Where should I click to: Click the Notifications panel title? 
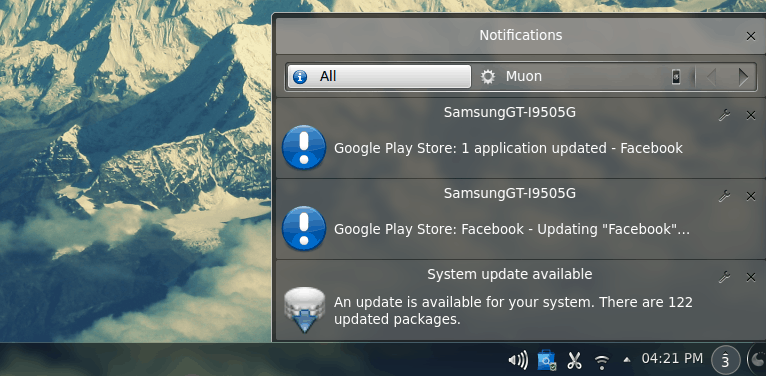pyautogui.click(x=521, y=36)
